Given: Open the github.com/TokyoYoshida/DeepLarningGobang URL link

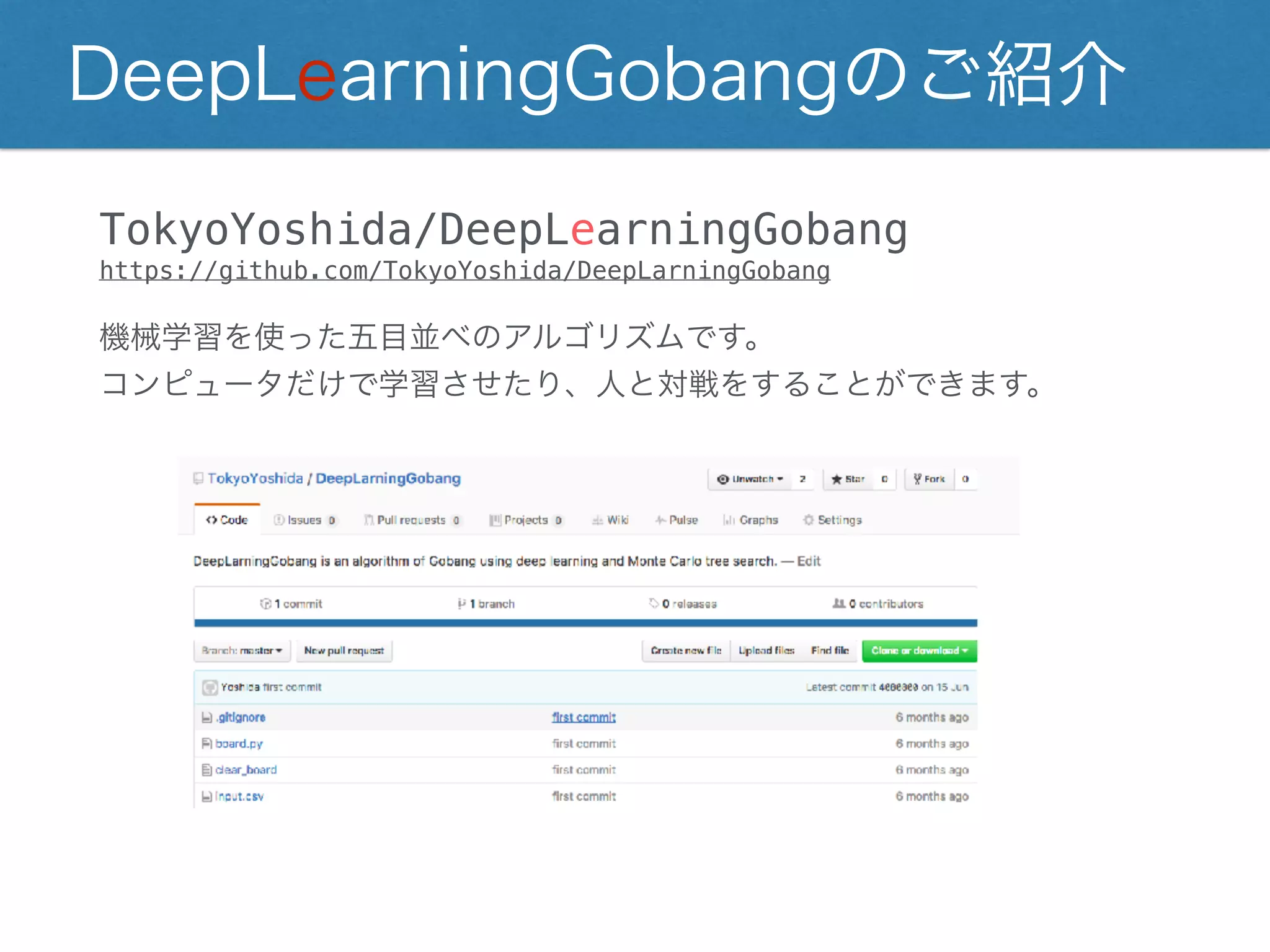Looking at the screenshot, I should pos(464,271).
